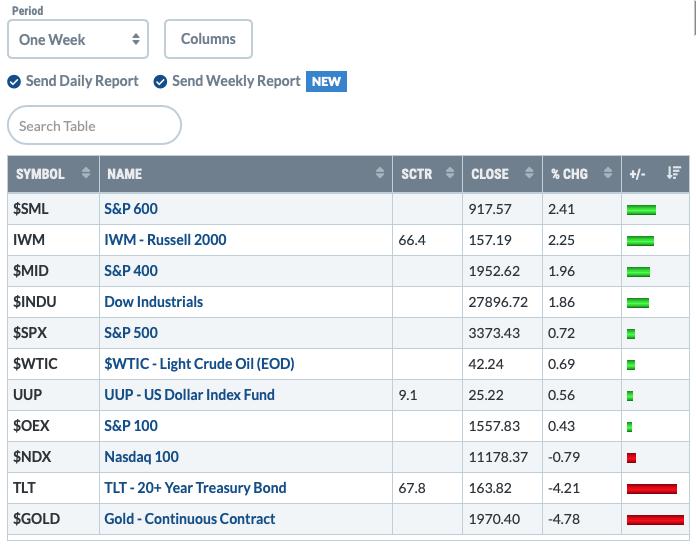Screen dimensions: 696x547
Task: Click the percent change -4.78
Action: pyautogui.click(x=564, y=519)
